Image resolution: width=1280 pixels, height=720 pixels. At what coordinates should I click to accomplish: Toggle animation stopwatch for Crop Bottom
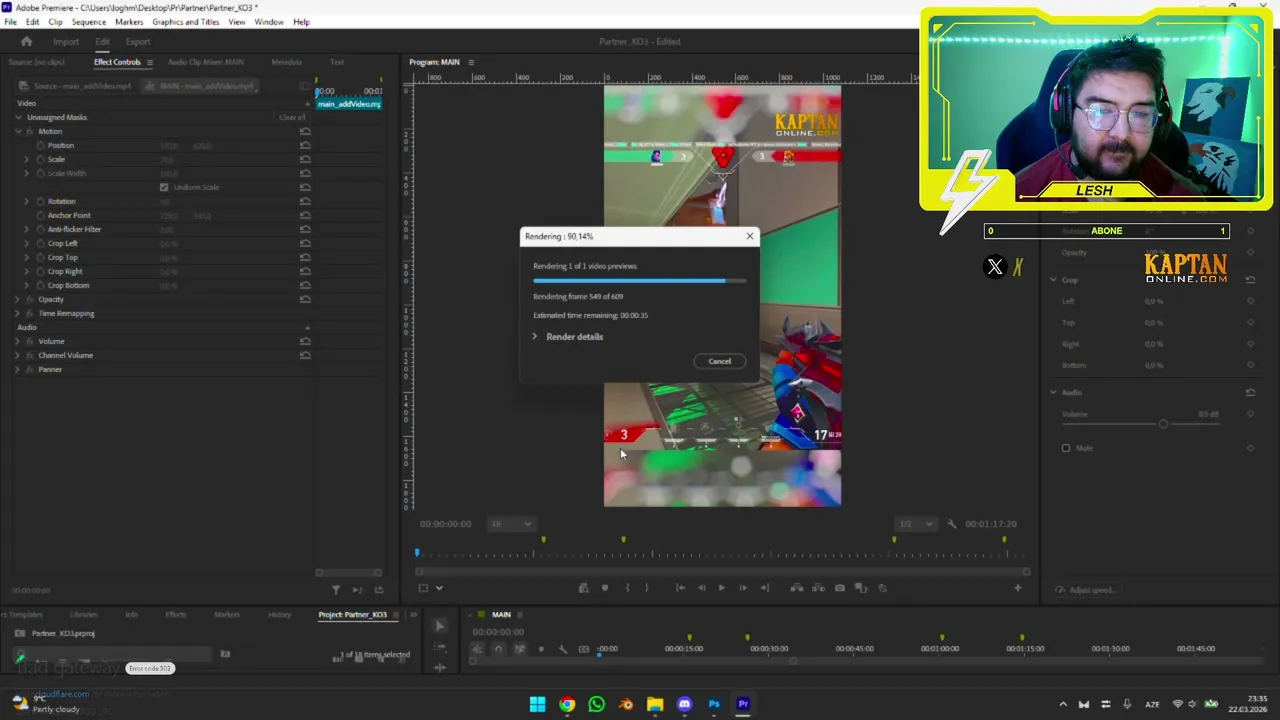[x=41, y=286]
